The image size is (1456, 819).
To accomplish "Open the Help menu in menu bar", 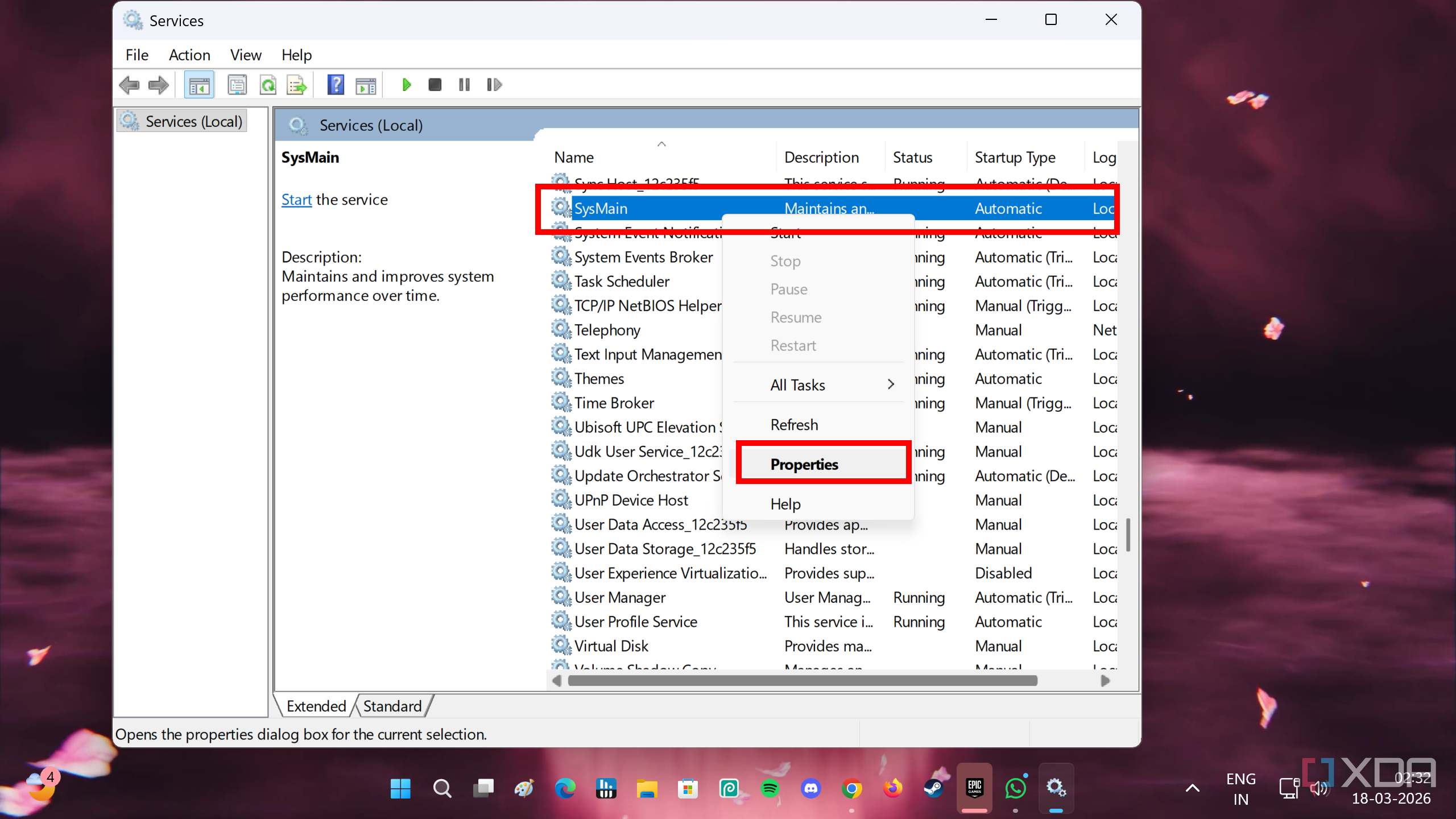I will tap(296, 55).
